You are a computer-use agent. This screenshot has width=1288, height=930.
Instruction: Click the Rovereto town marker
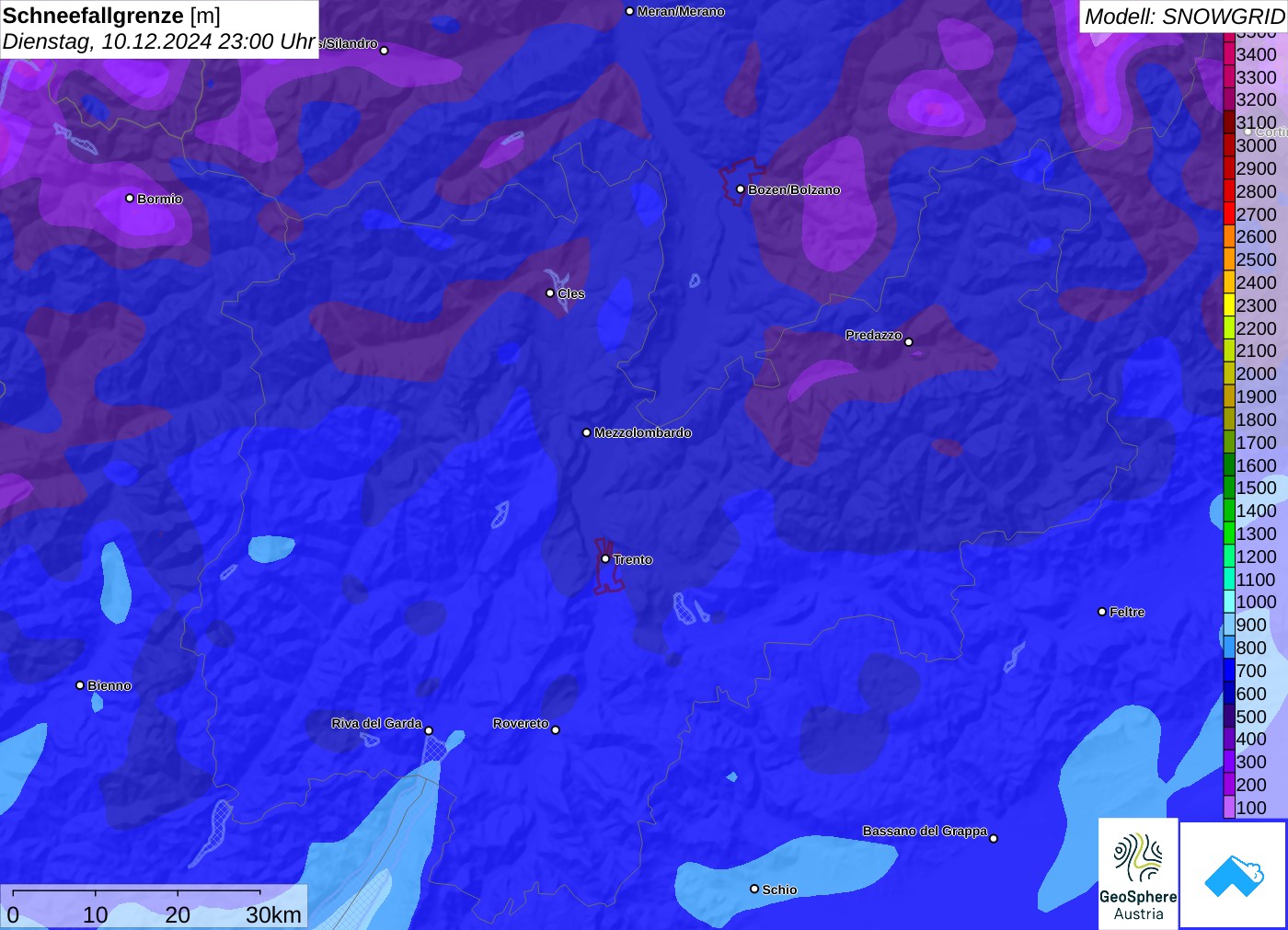[x=556, y=729]
